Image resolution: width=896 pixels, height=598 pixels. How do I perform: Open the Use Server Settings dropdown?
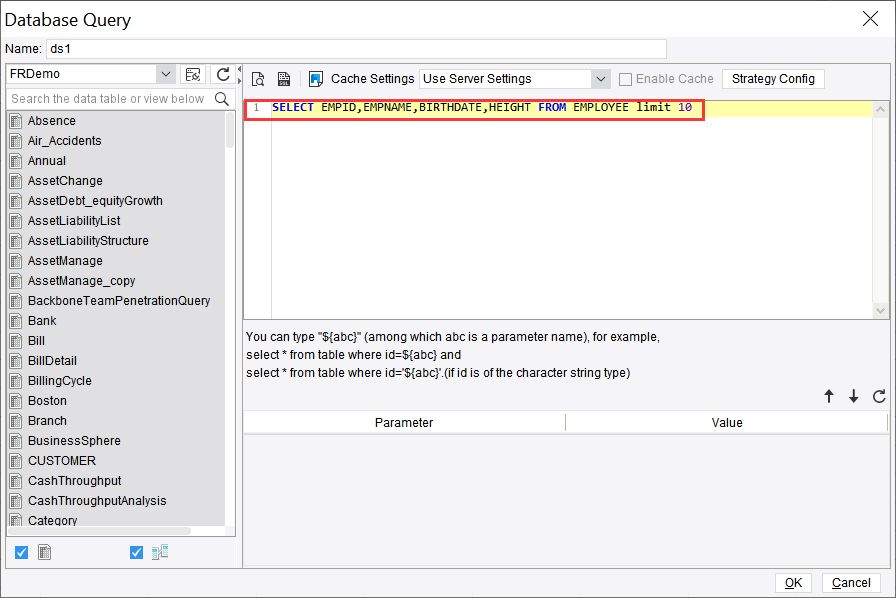[601, 78]
